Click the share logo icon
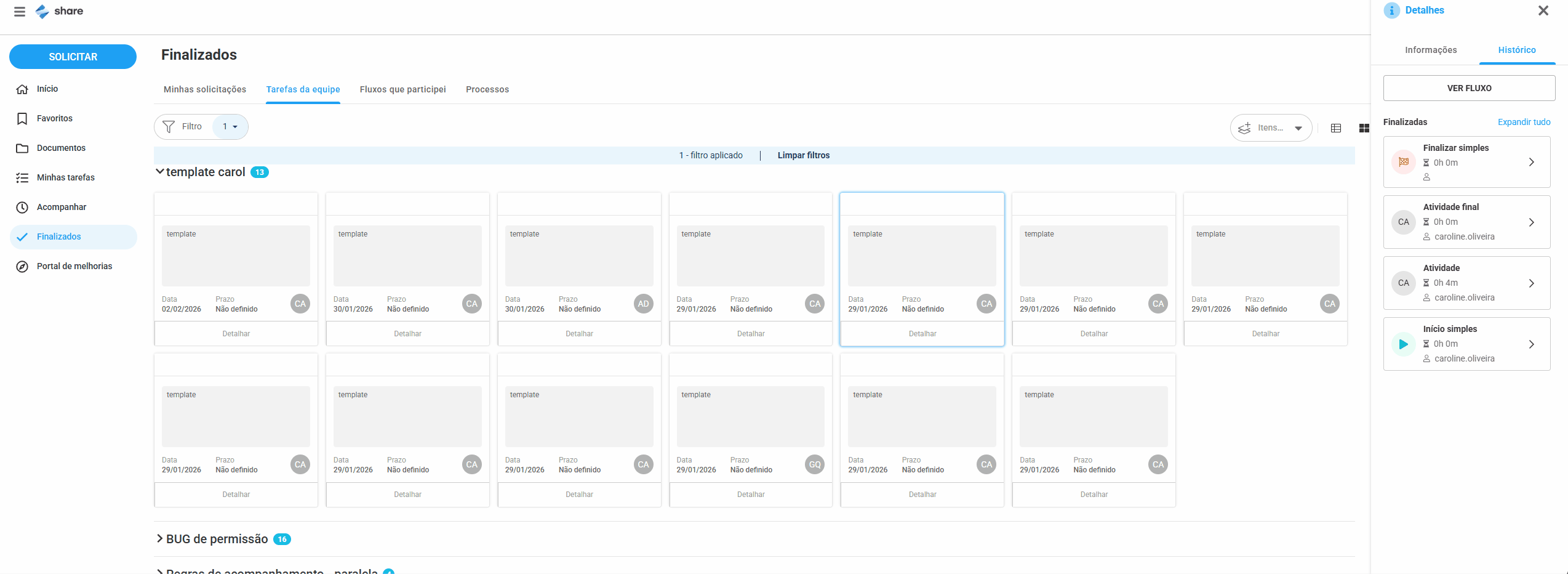Image resolution: width=1568 pixels, height=574 pixels. [42, 12]
